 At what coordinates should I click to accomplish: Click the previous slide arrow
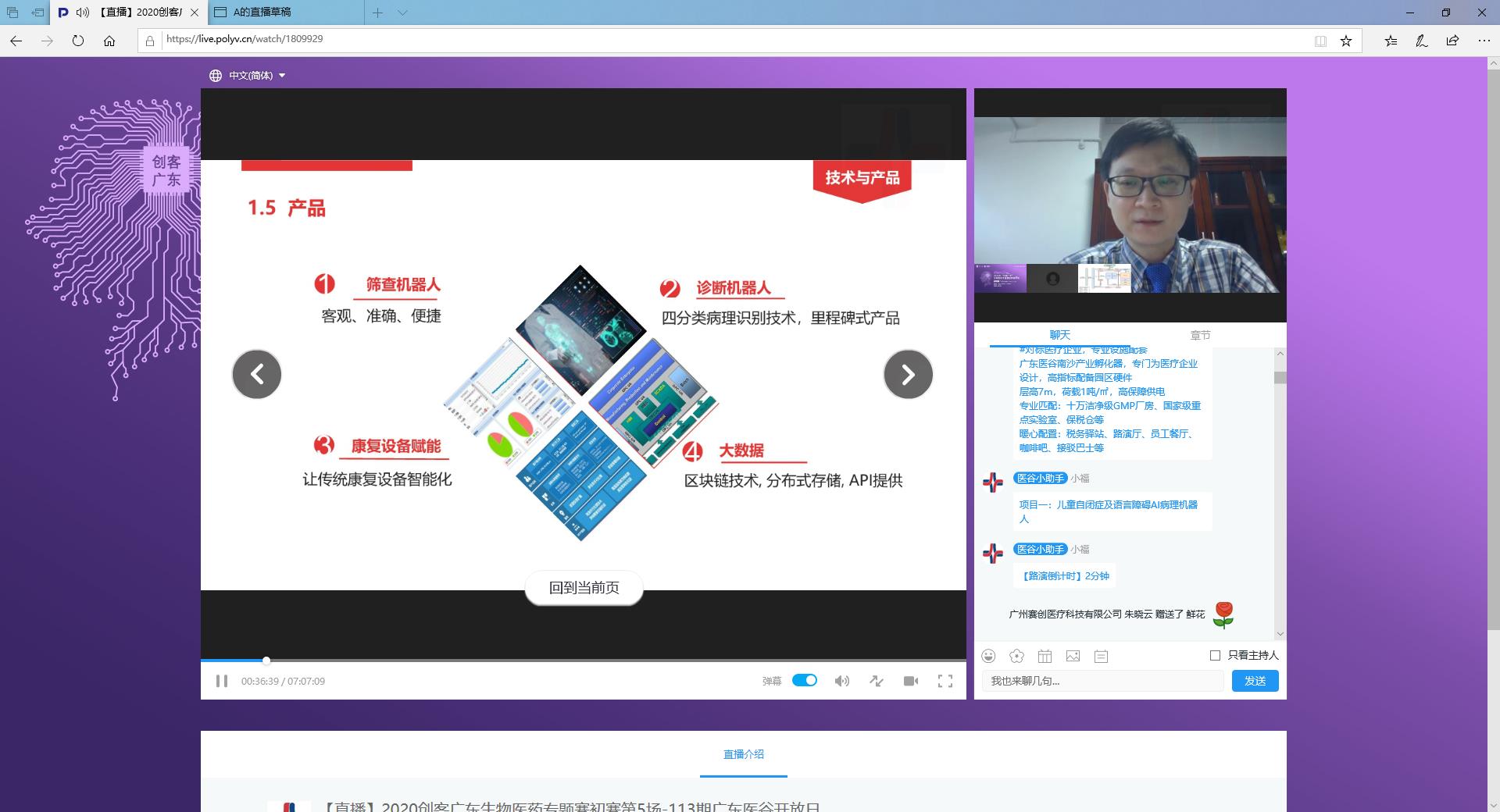click(x=256, y=375)
